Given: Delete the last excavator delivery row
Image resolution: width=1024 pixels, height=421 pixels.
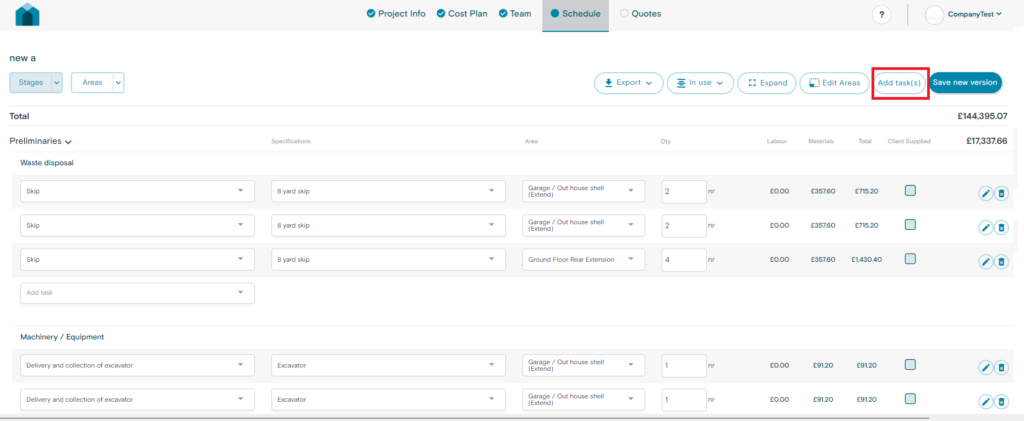Looking at the screenshot, I should [x=1001, y=401].
